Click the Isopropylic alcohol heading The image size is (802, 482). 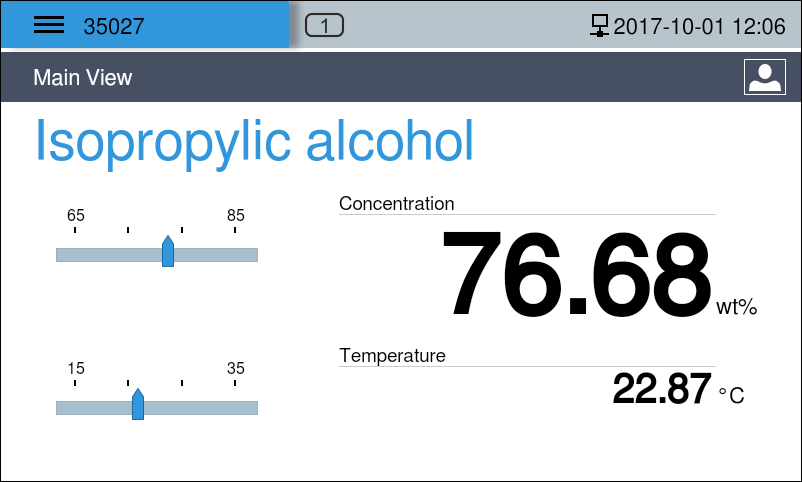[254, 141]
